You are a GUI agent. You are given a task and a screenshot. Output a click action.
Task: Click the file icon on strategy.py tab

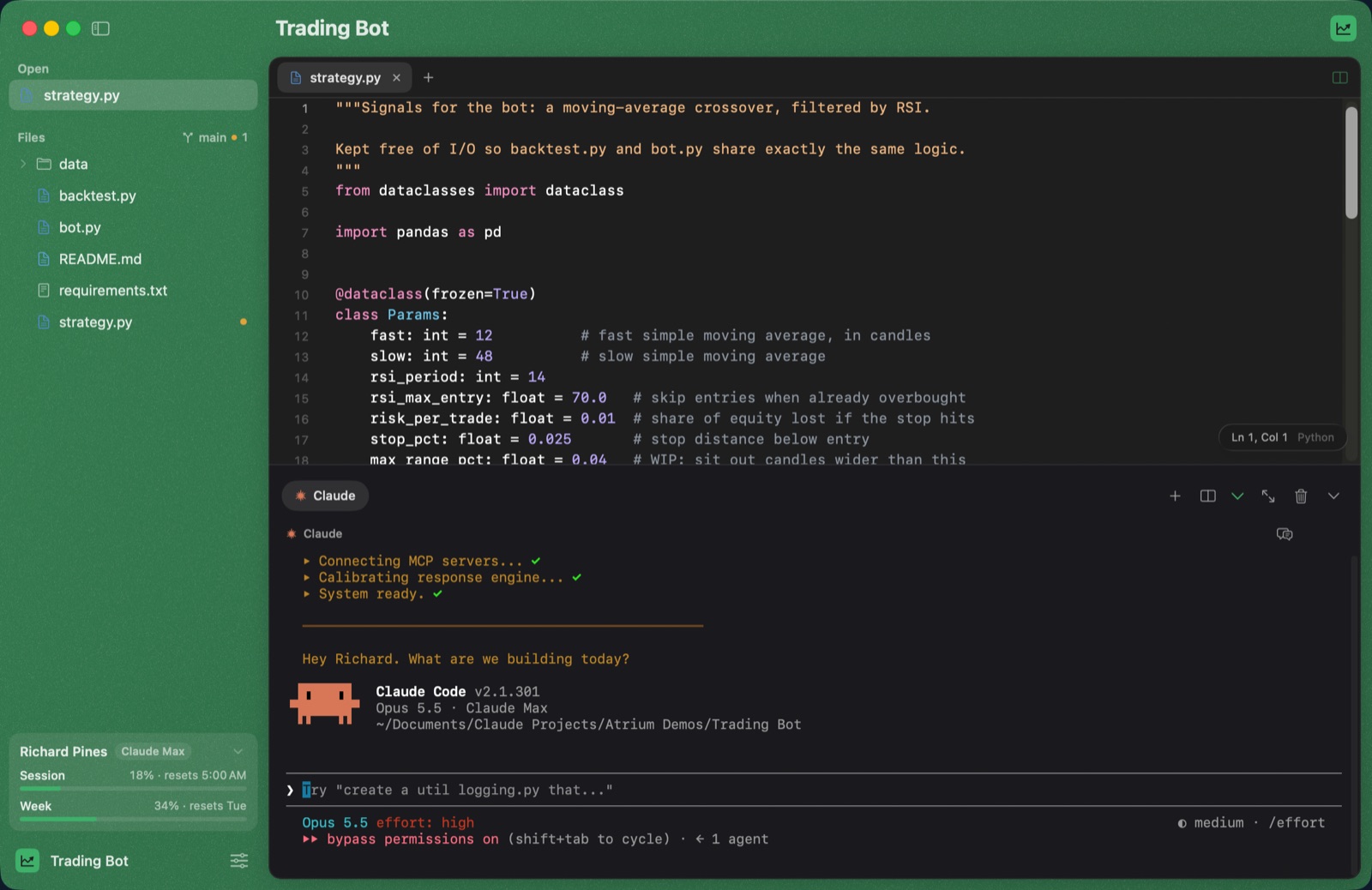point(296,77)
